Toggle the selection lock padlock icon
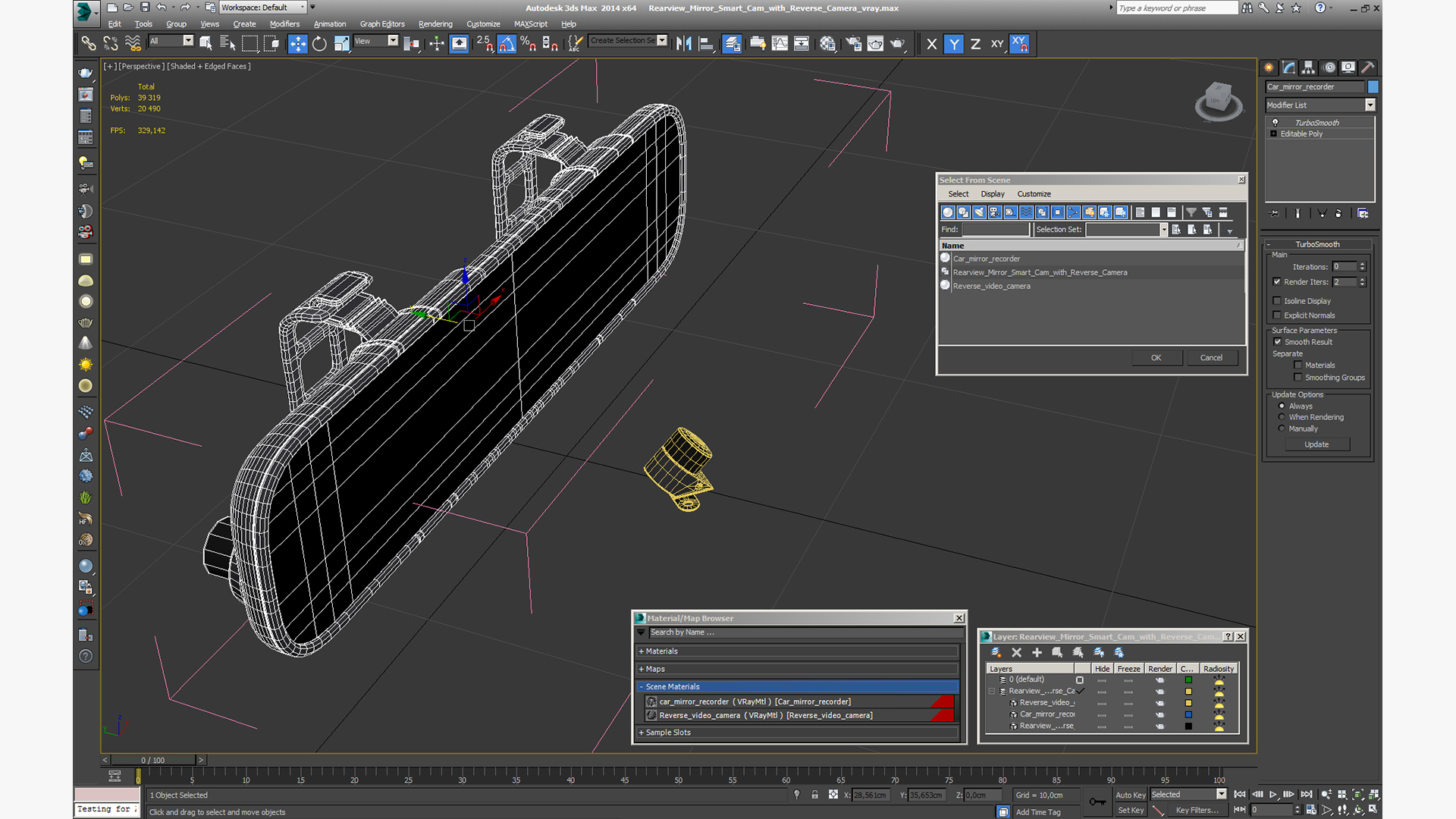The image size is (1456, 819). 814,795
